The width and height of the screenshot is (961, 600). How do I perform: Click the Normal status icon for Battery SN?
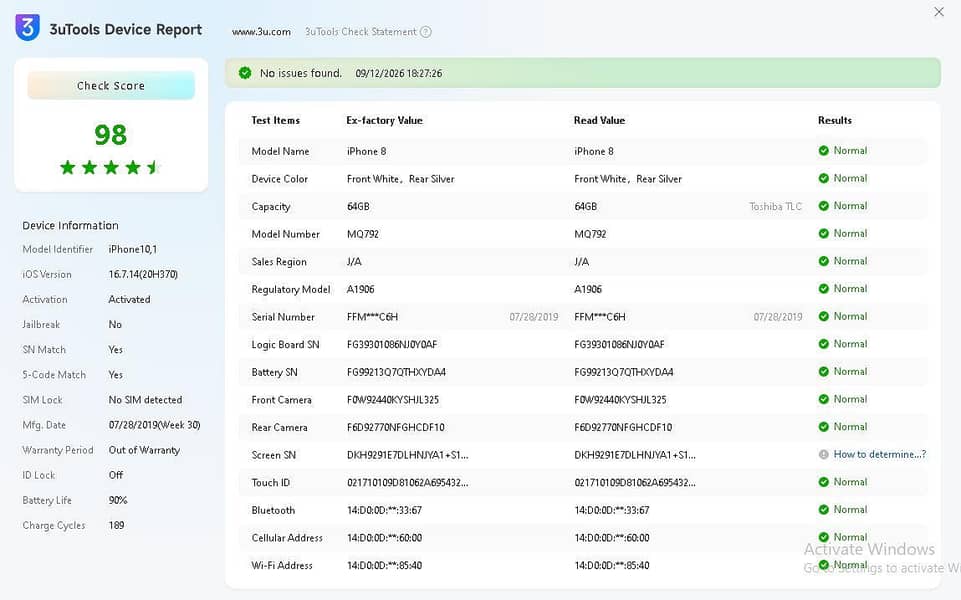click(824, 371)
